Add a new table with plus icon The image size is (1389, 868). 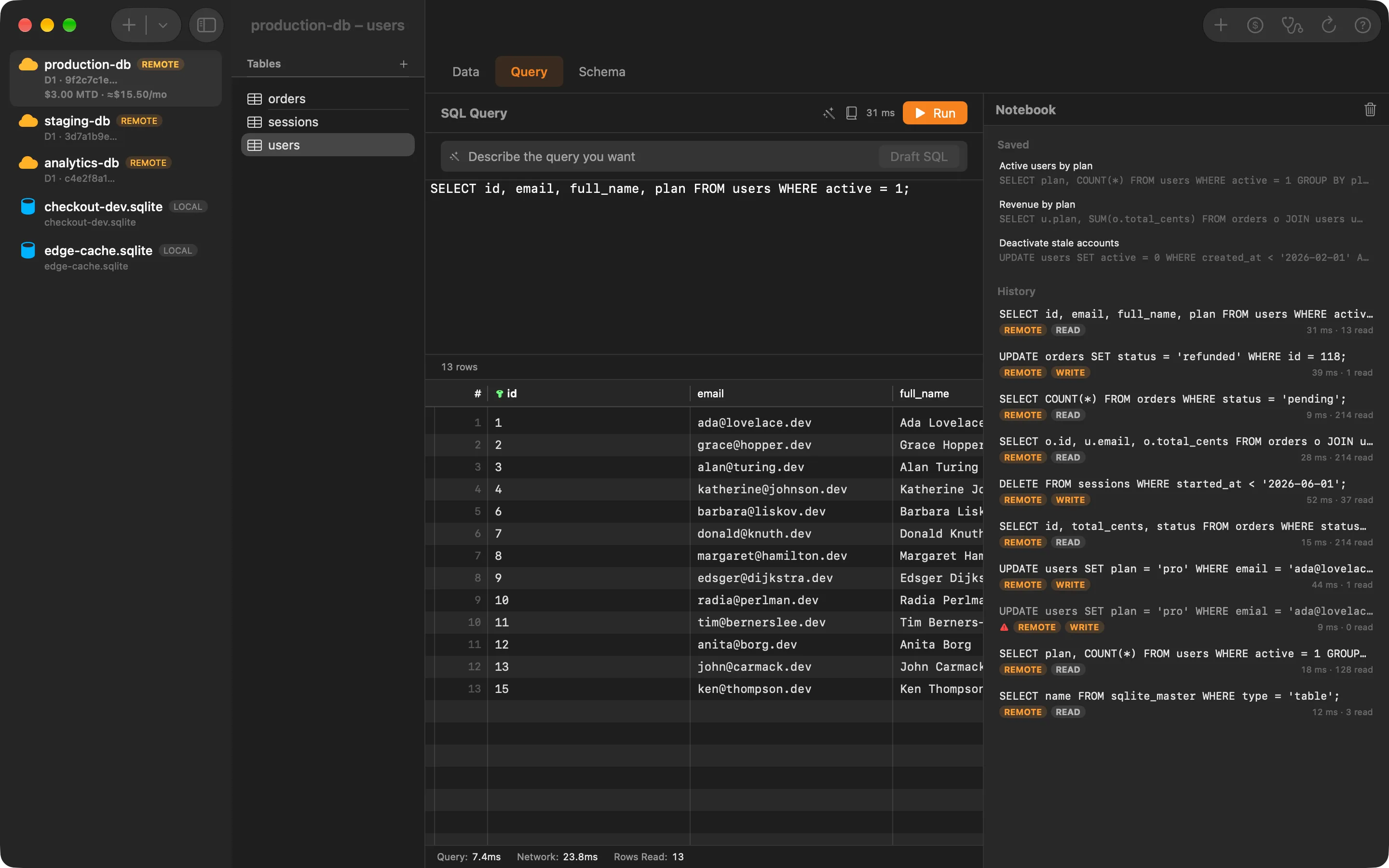click(x=404, y=64)
